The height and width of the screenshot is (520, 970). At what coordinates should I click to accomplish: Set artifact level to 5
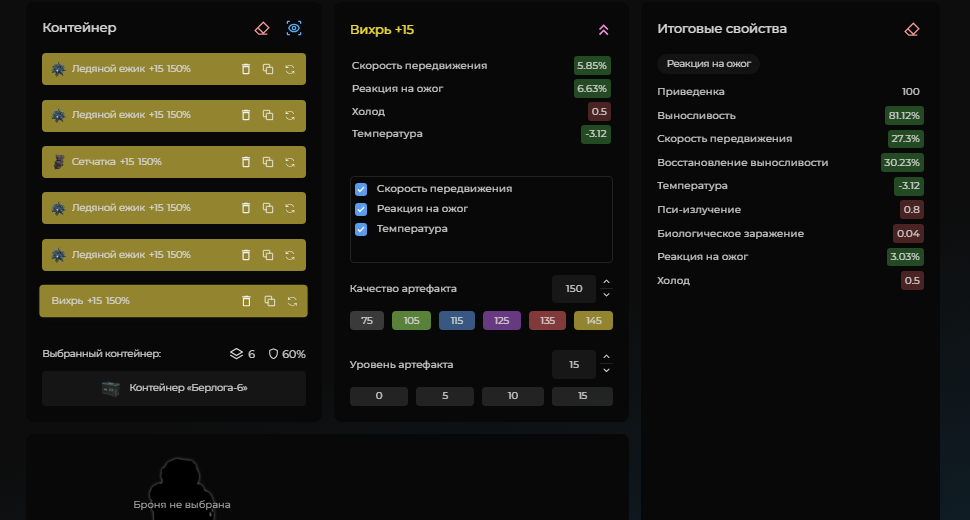coord(445,396)
